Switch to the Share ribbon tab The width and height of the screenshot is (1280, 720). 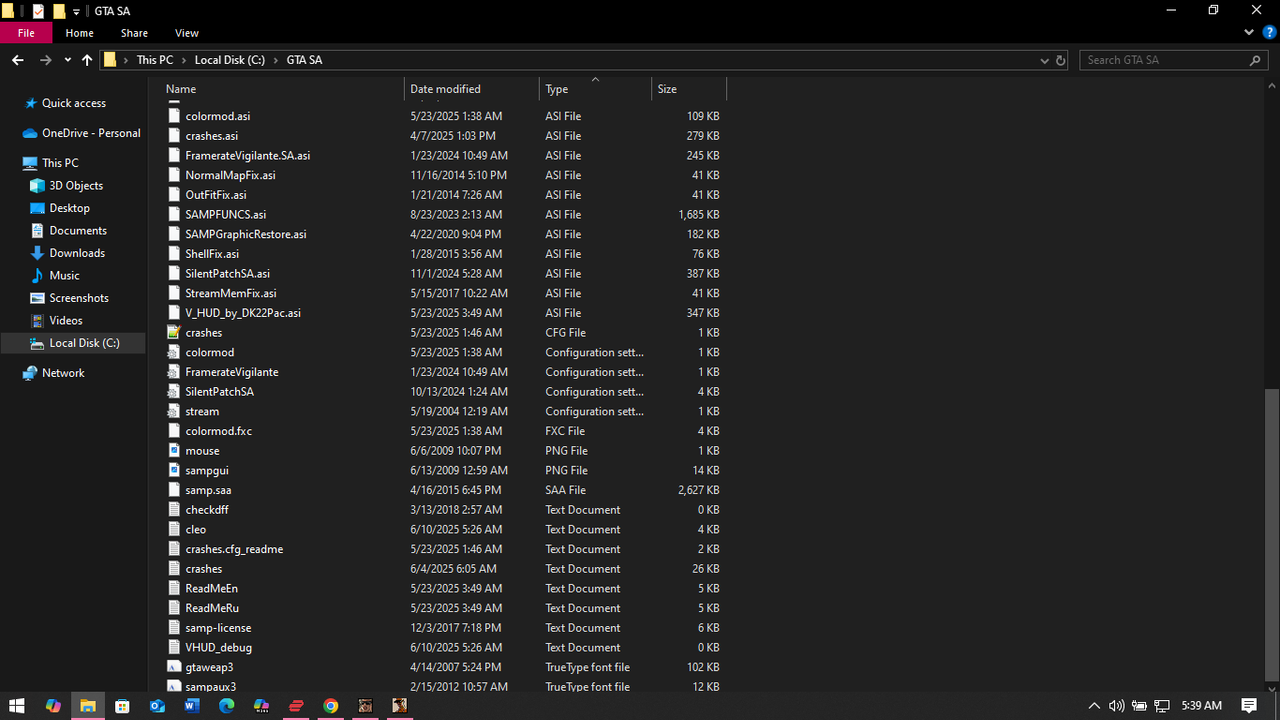(134, 33)
